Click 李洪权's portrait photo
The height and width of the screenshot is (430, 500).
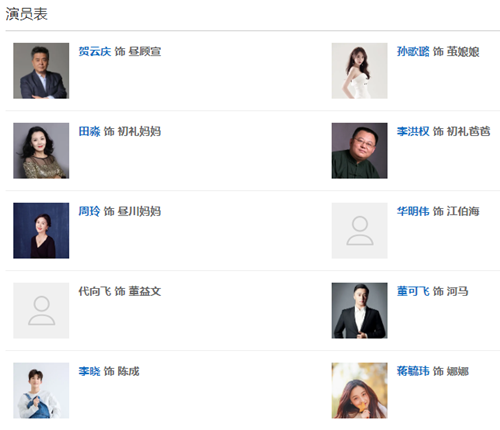360,151
